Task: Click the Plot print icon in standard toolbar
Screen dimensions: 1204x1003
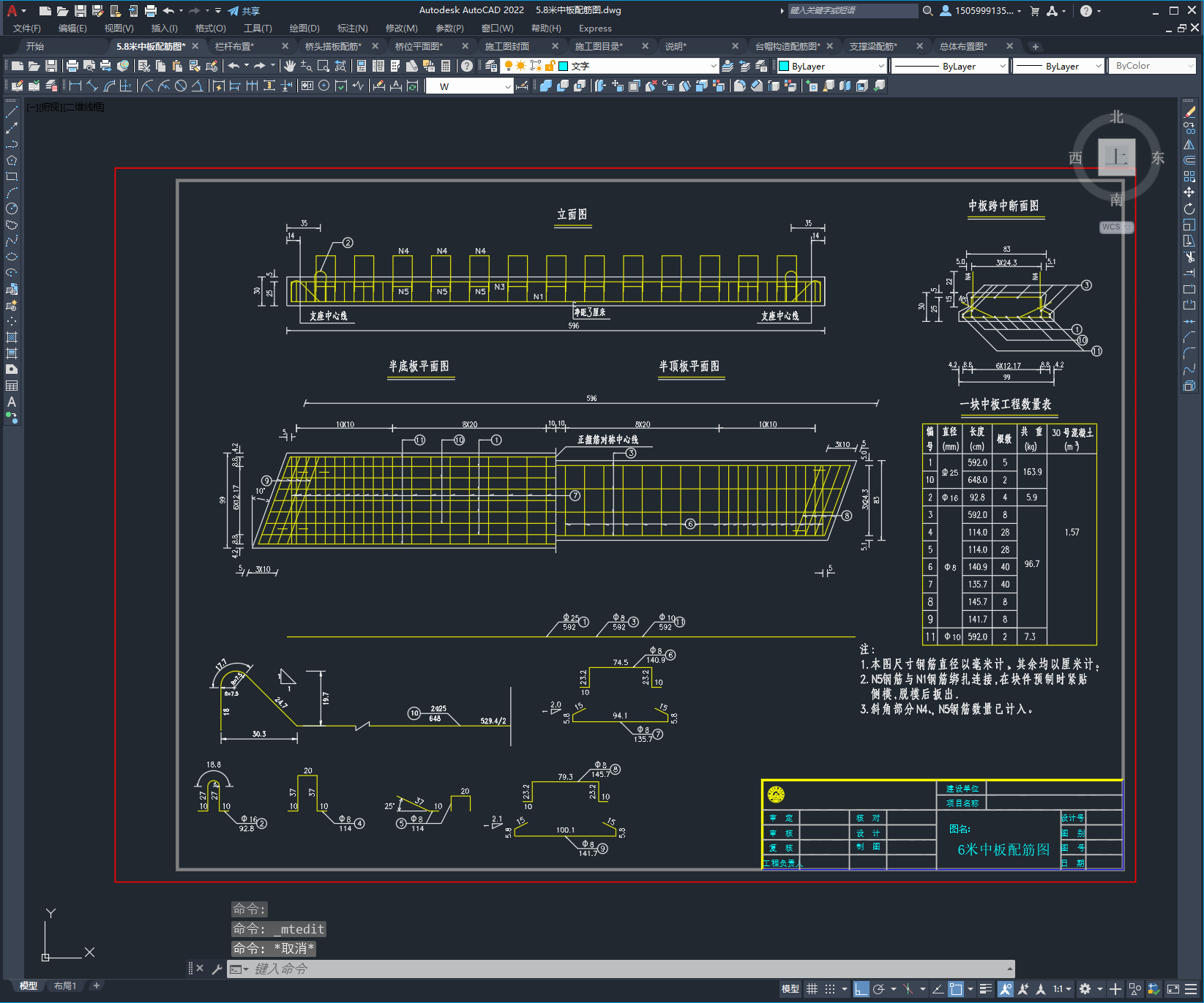Action: [x=72, y=66]
